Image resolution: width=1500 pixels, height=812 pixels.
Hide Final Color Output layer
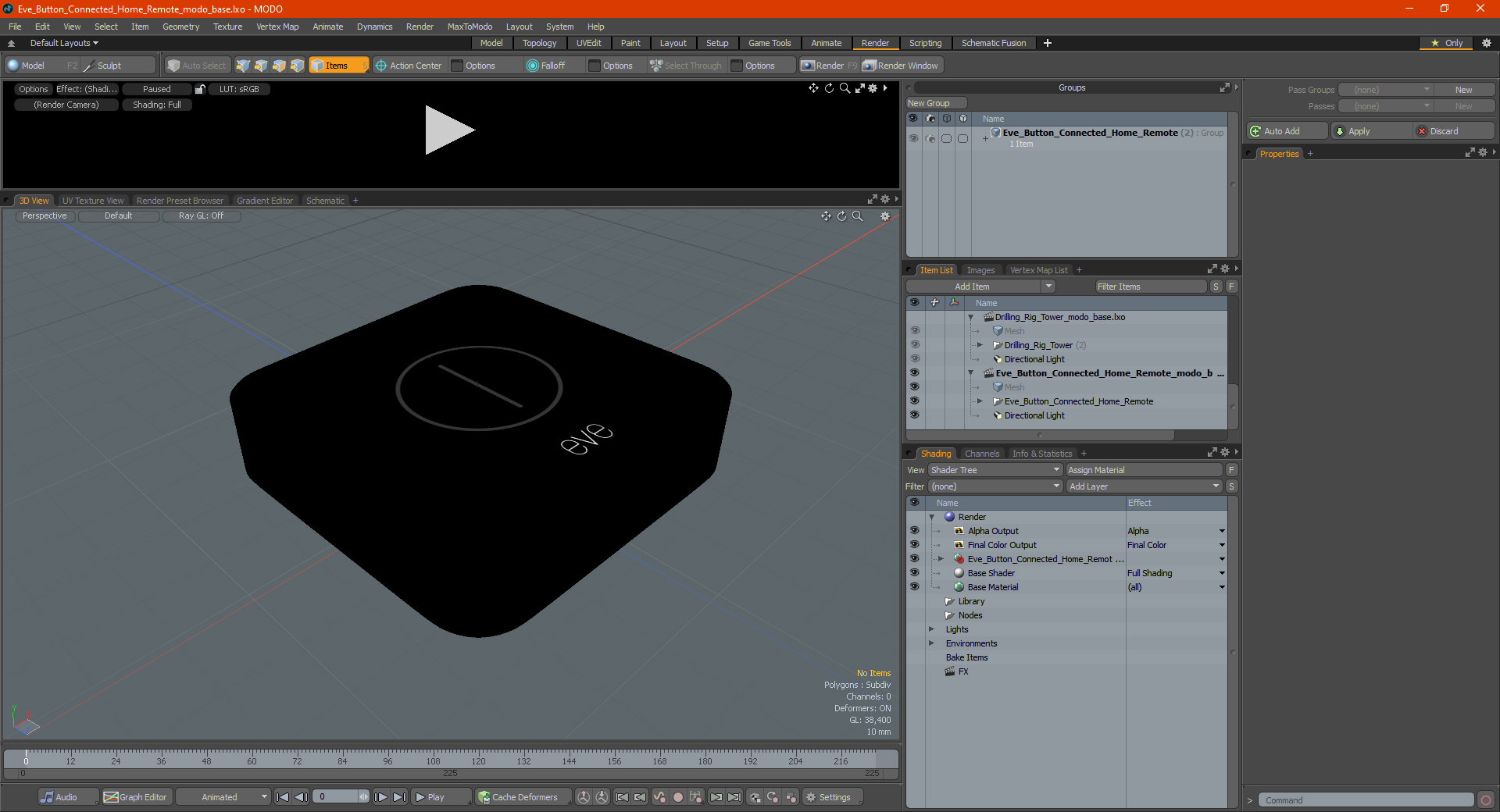[914, 545]
